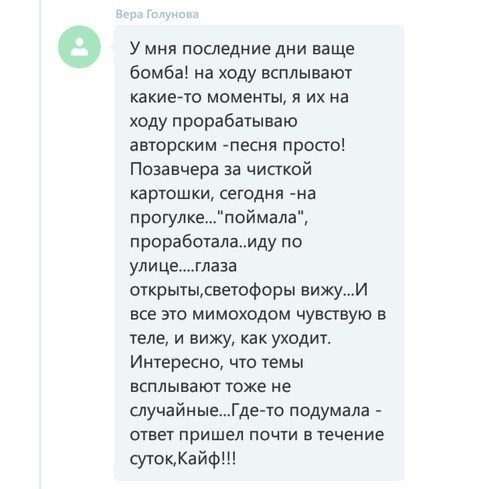
Task: Click the bubble tail pointer beside the avatar
Action: (x=113, y=48)
